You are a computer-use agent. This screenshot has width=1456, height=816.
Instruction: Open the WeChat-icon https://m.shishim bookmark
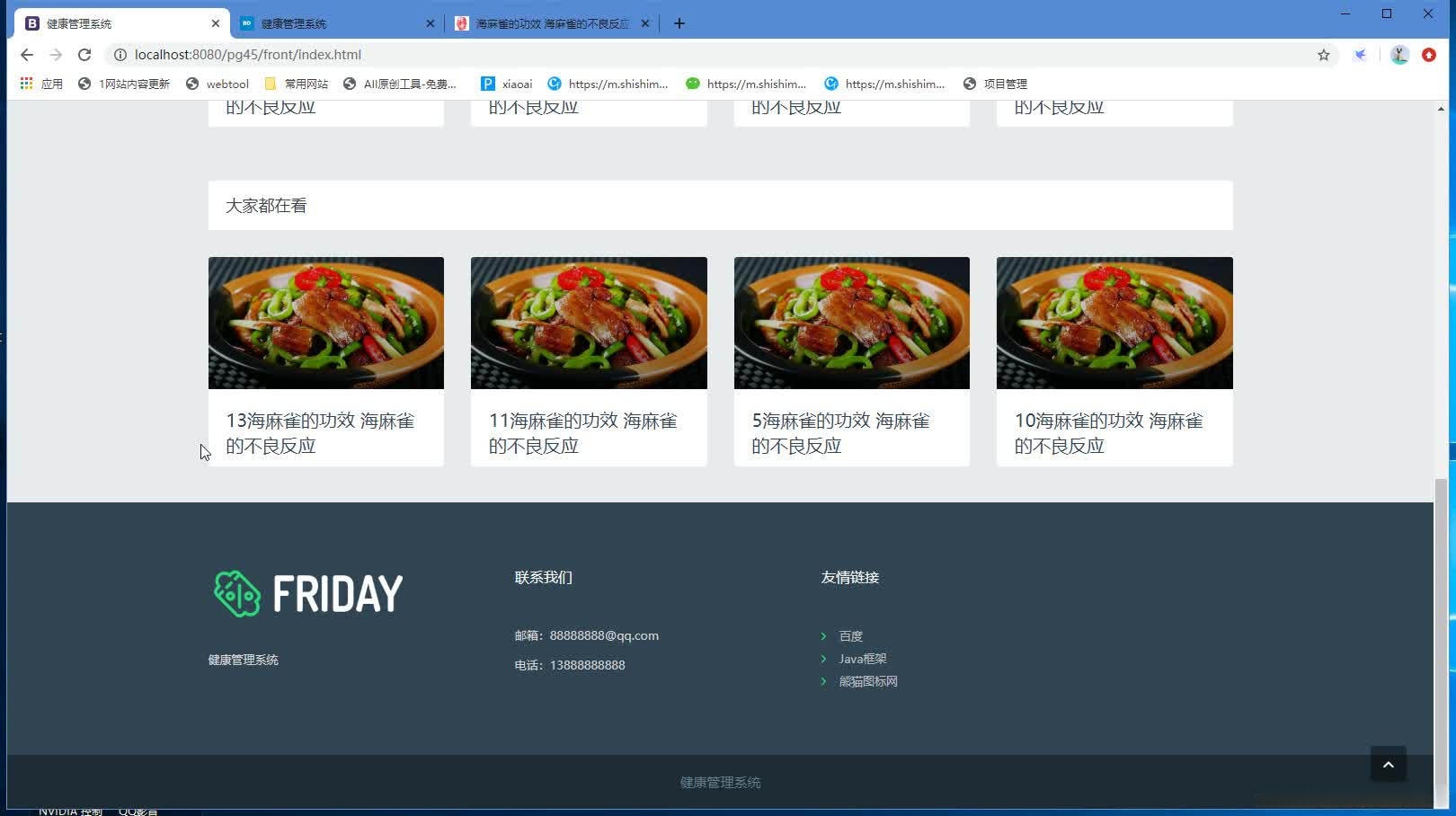pos(747,84)
